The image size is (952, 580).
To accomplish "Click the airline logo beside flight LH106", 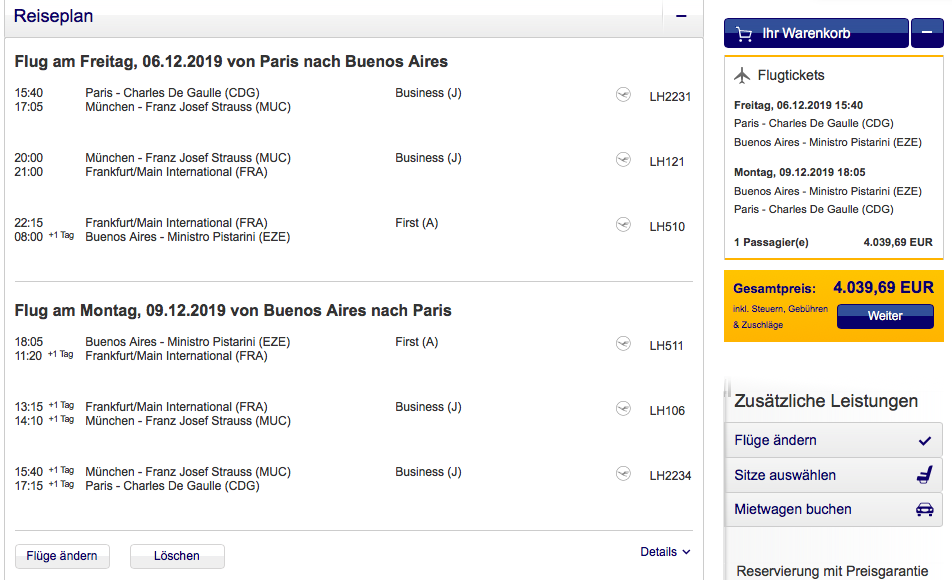I will pyautogui.click(x=624, y=409).
